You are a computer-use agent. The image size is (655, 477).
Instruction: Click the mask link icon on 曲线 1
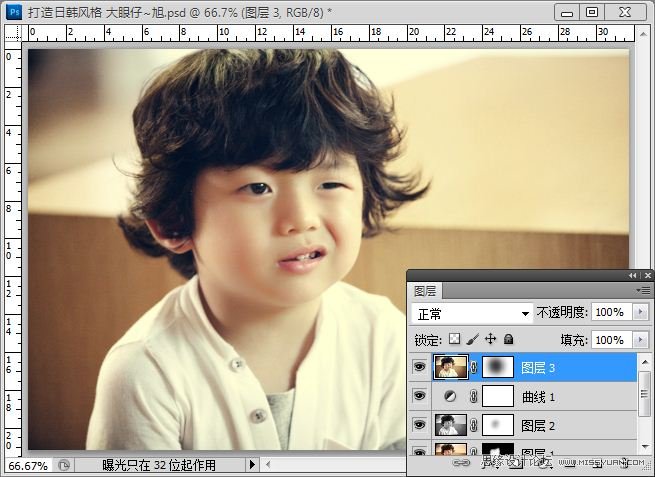[x=474, y=396]
